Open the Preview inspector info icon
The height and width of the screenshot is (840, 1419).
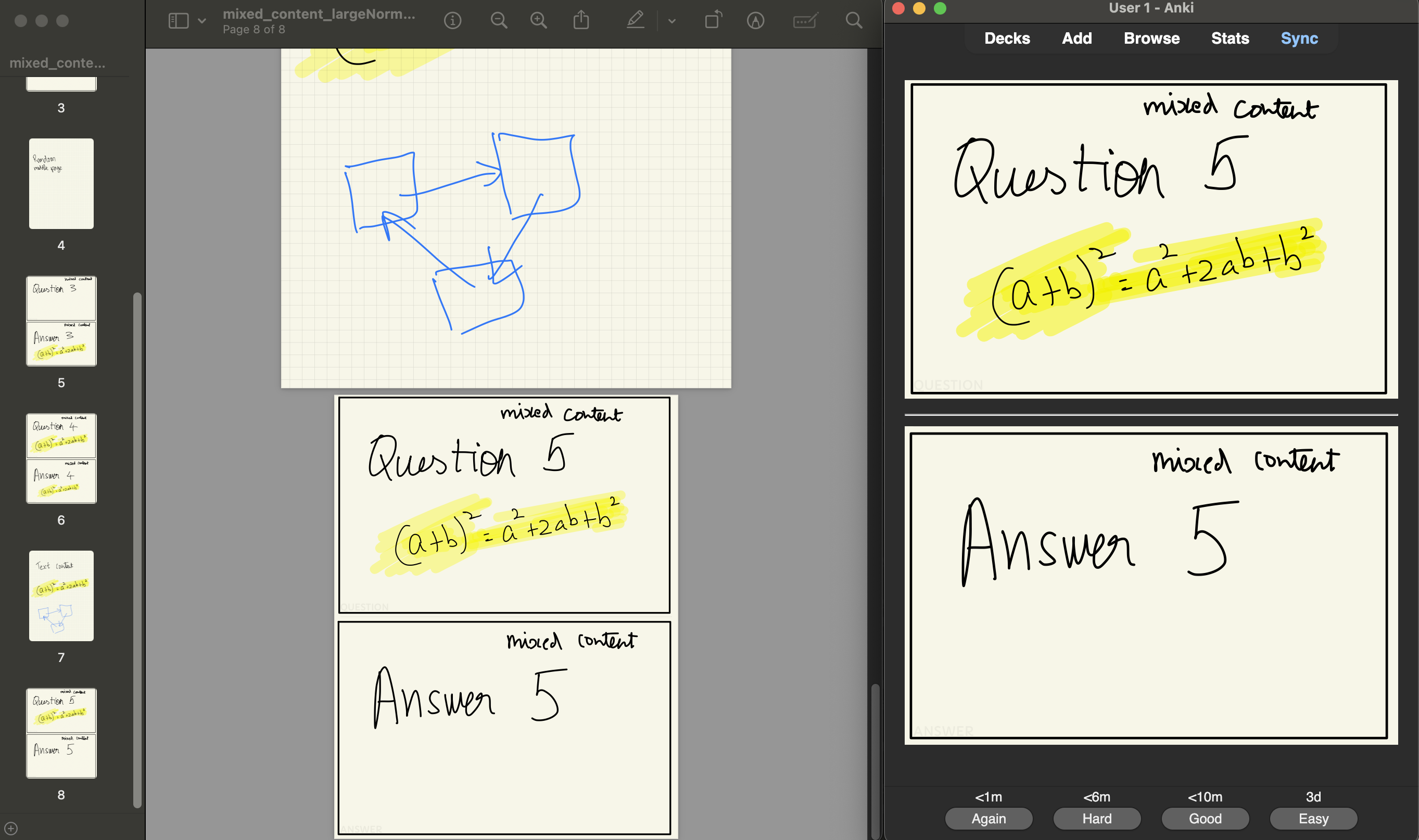click(x=452, y=21)
